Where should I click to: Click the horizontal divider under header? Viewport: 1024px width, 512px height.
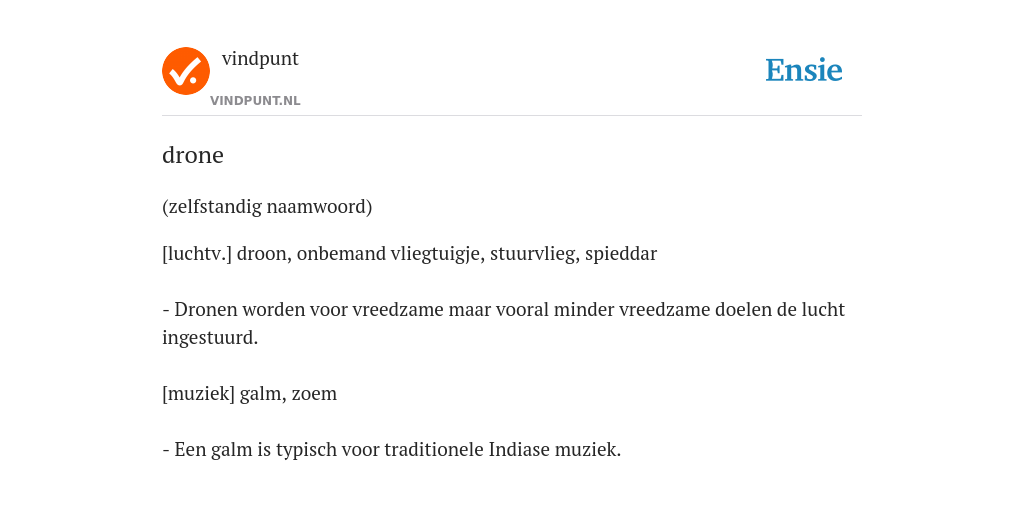512,116
